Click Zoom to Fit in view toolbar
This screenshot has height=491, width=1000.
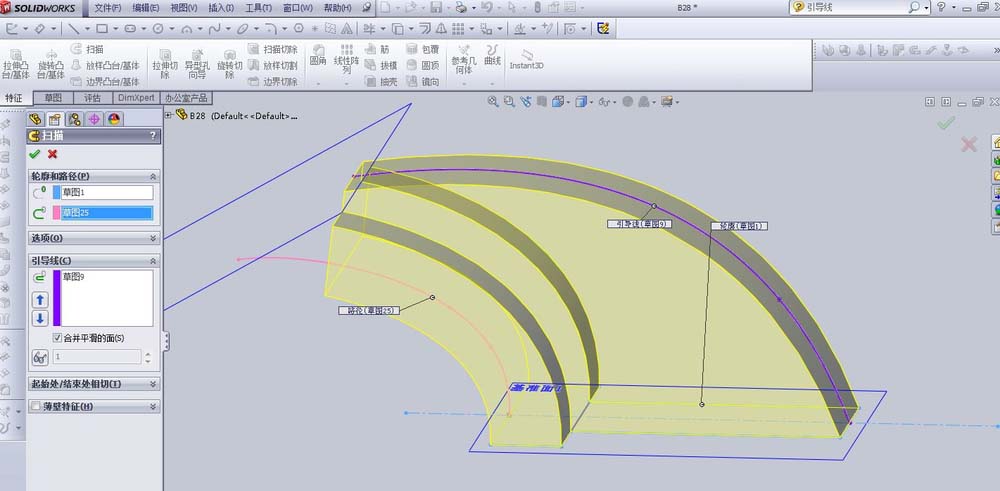493,101
